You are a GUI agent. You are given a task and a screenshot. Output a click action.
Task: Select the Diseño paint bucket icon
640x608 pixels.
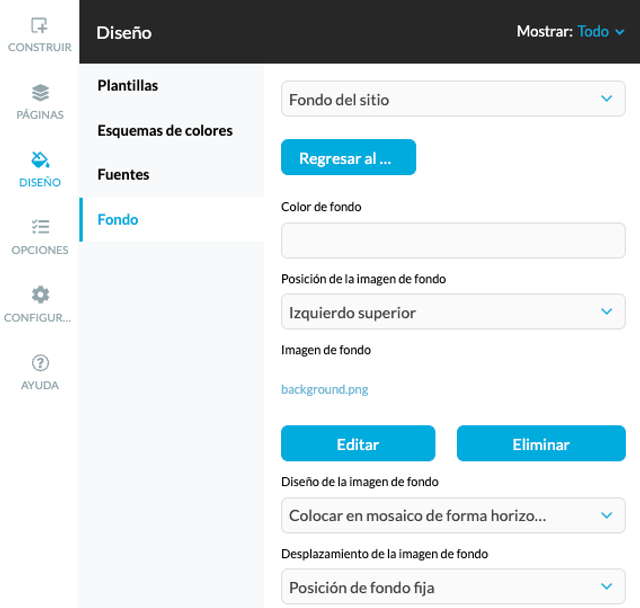pos(40,160)
